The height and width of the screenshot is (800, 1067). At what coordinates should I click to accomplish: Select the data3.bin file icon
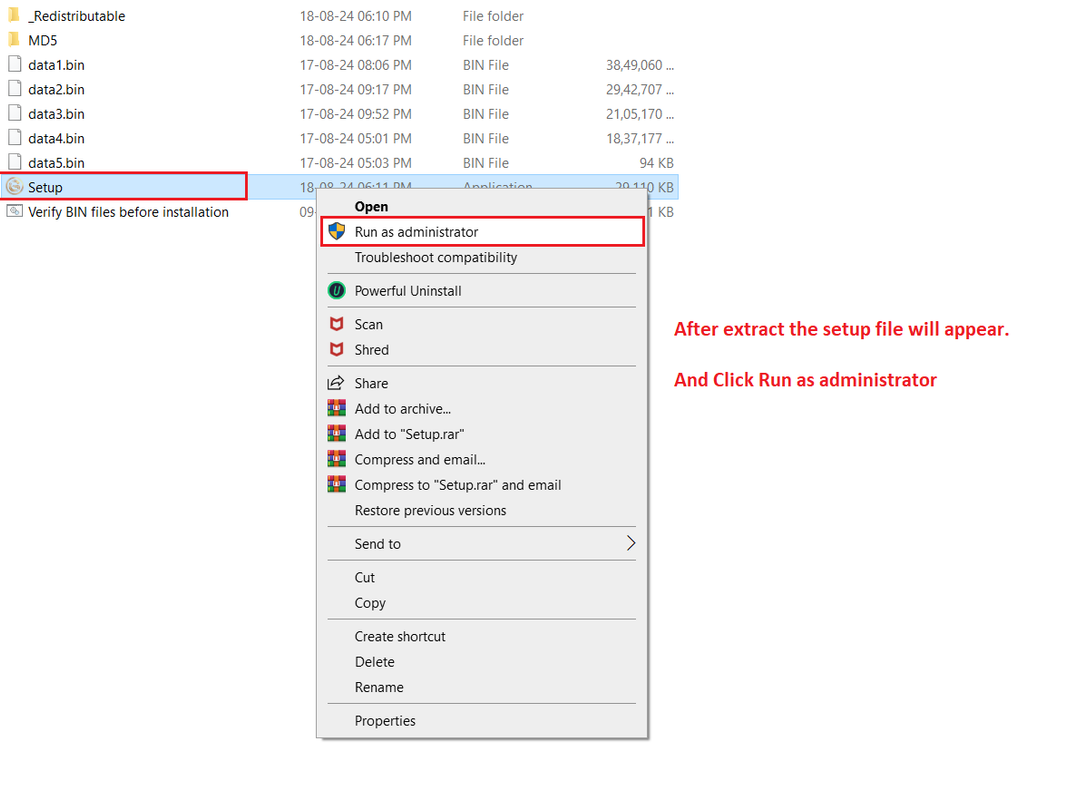(x=14, y=113)
